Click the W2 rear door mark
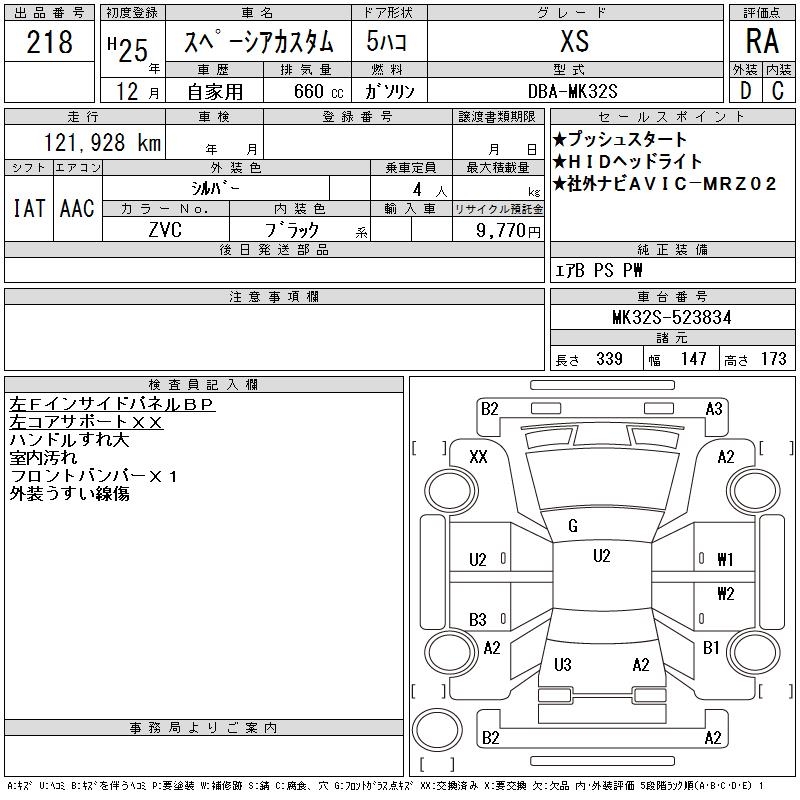 tap(725, 593)
